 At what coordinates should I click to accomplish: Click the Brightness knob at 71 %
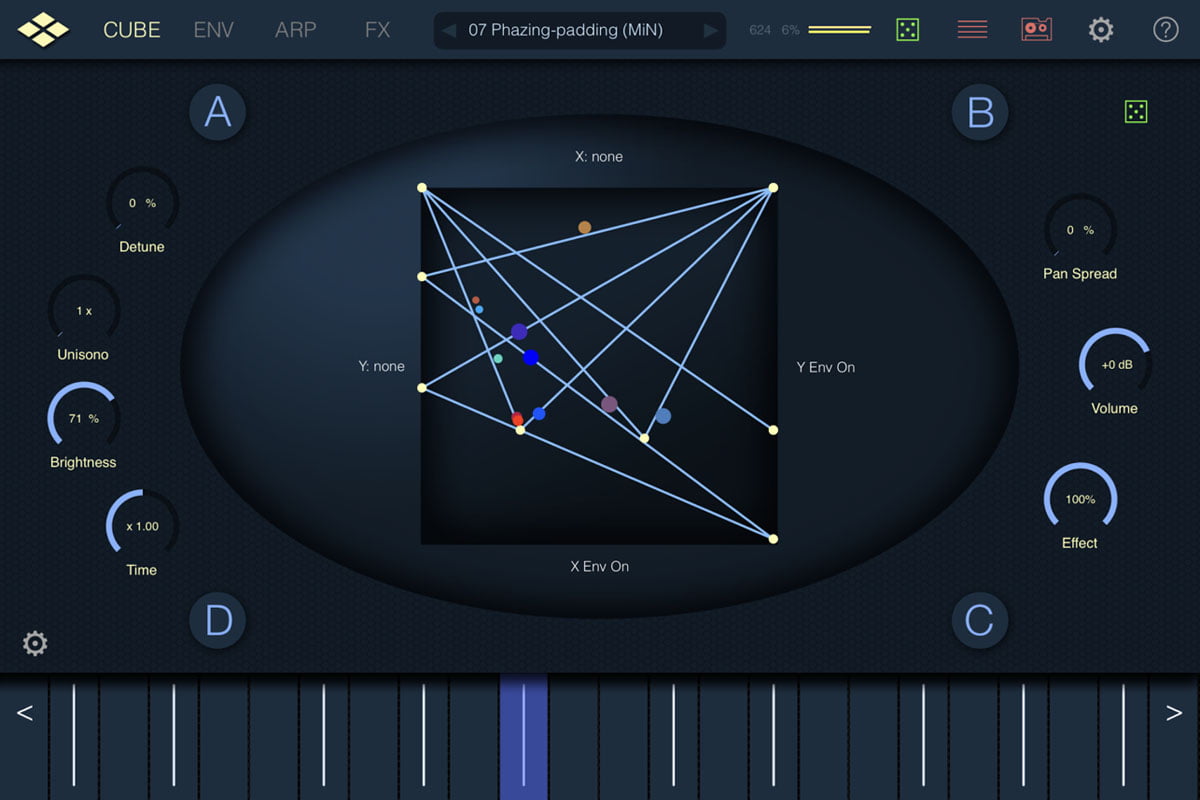84,418
